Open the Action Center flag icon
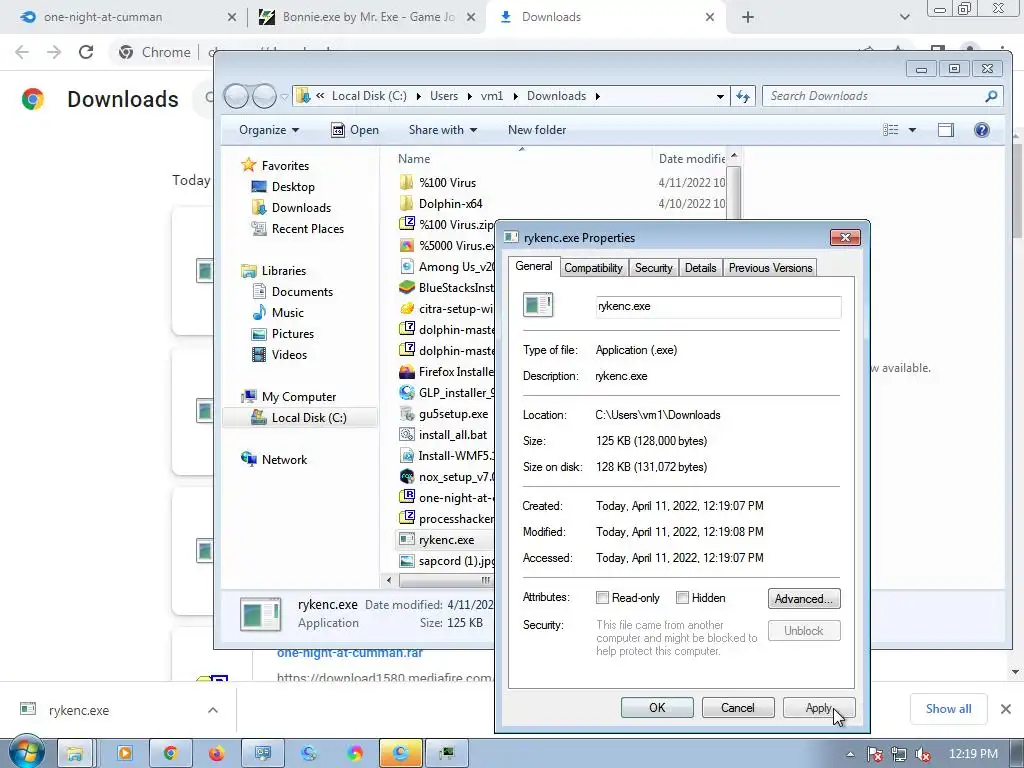Screen dimensions: 1024x768 [x=874, y=754]
